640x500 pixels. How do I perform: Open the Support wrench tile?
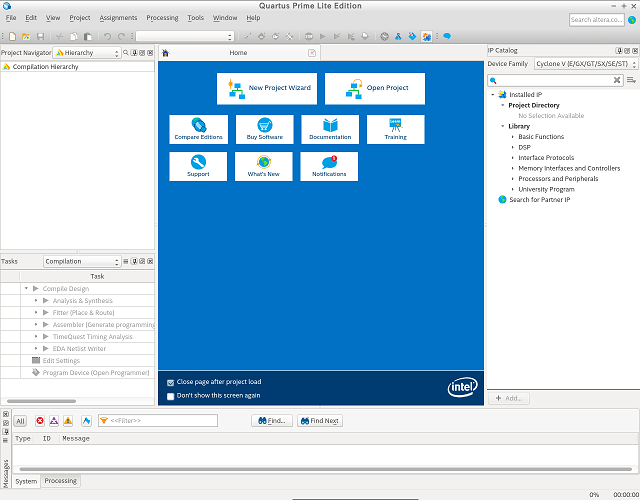tap(198, 166)
